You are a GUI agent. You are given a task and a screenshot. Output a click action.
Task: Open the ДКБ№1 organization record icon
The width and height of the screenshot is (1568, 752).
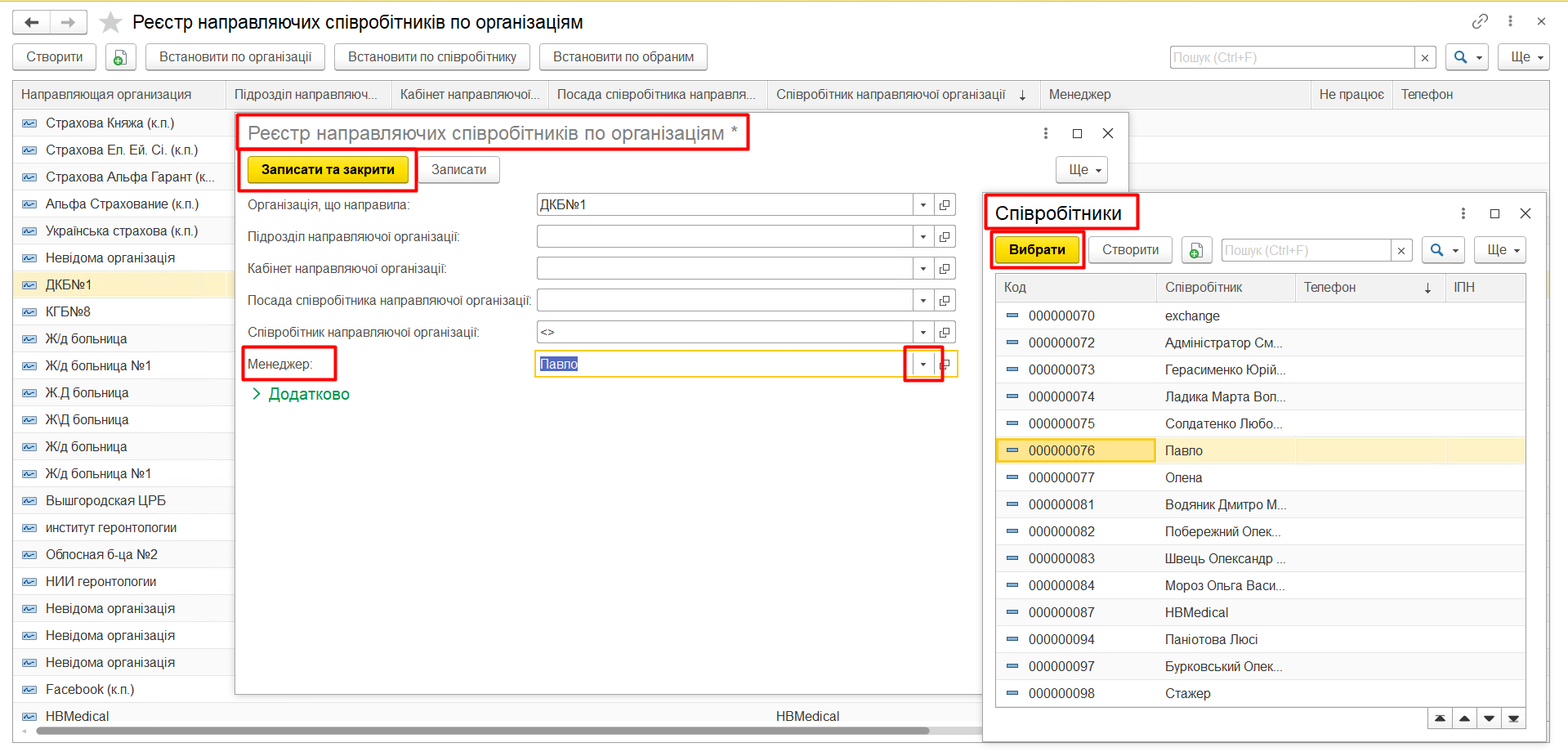click(x=945, y=205)
